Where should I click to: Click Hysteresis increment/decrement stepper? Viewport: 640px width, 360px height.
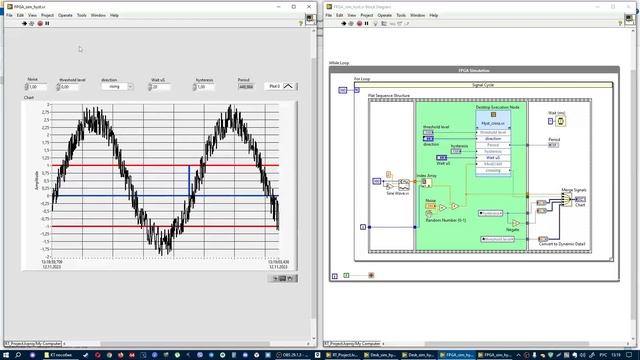[x=194, y=87]
